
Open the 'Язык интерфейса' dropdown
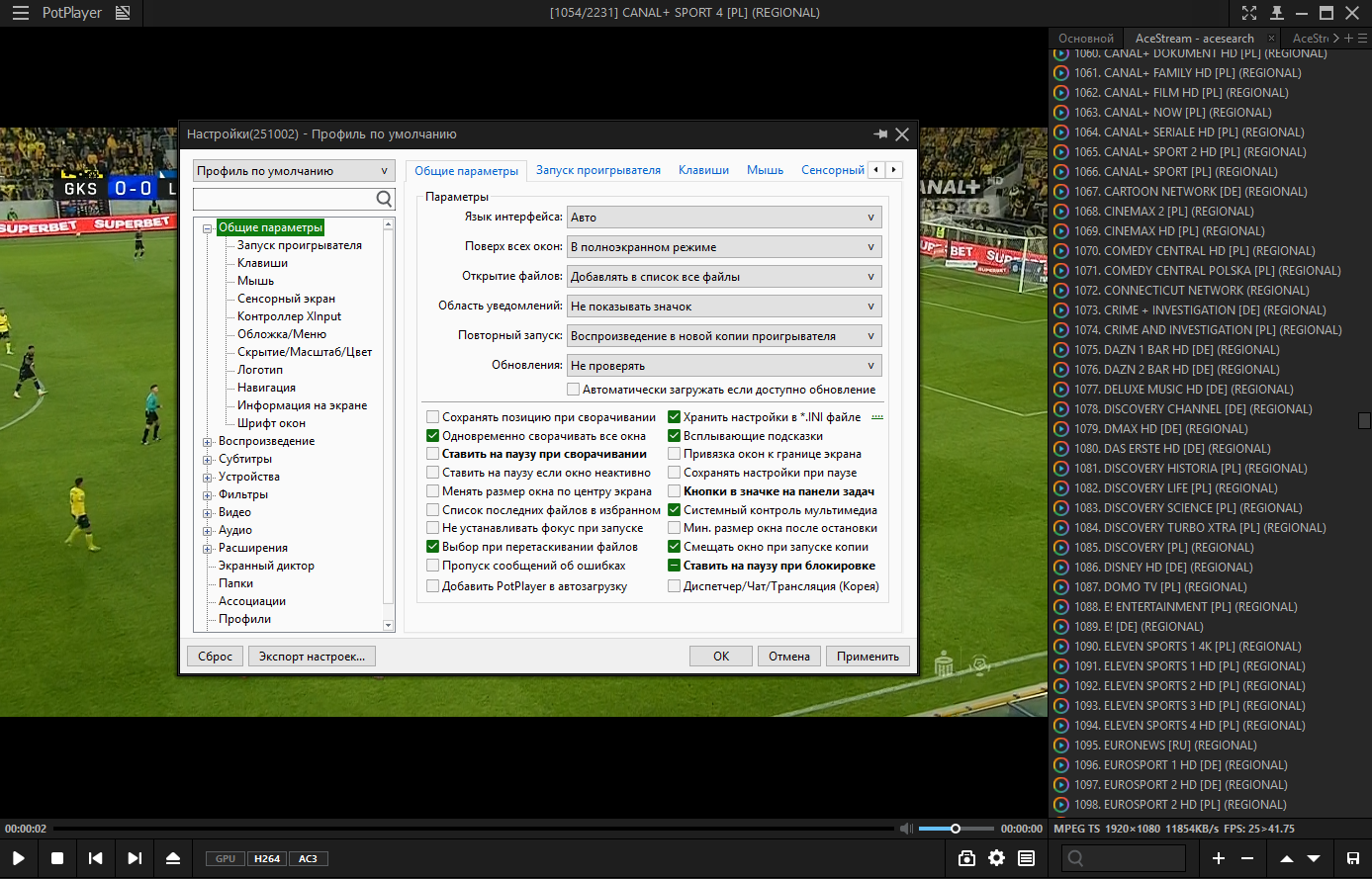click(x=723, y=218)
